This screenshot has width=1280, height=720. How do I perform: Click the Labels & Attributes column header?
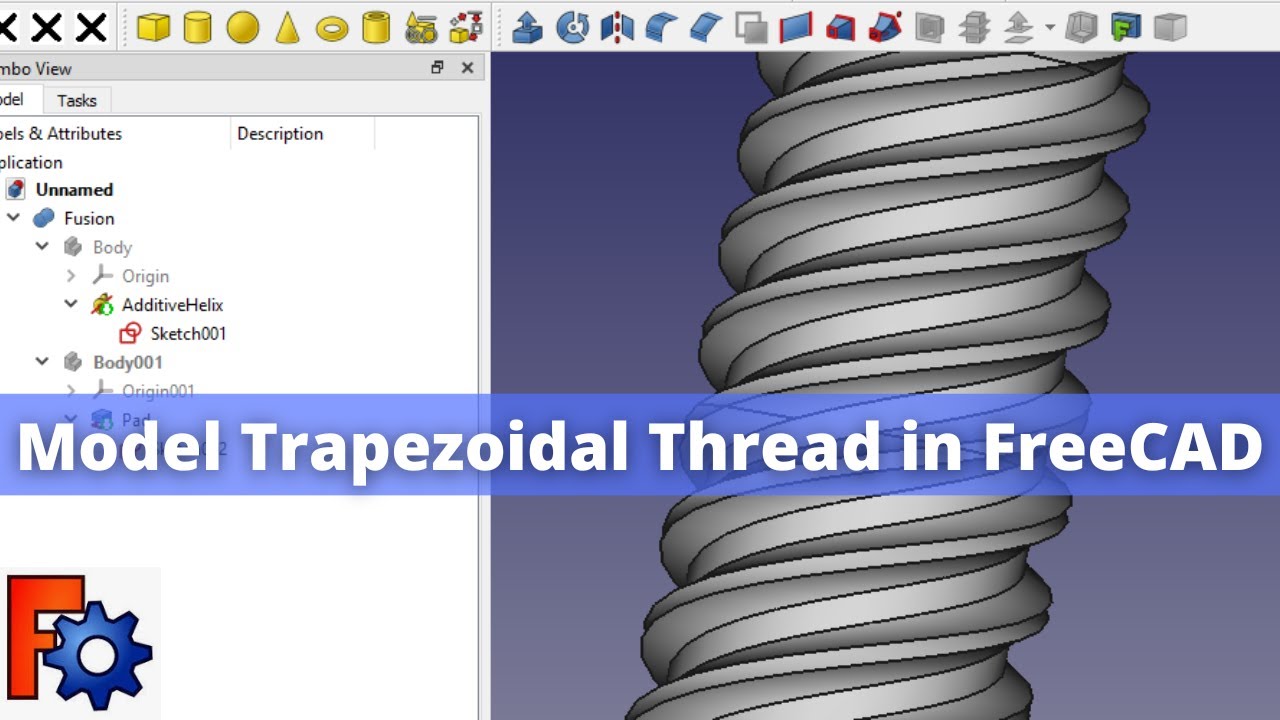[61, 133]
